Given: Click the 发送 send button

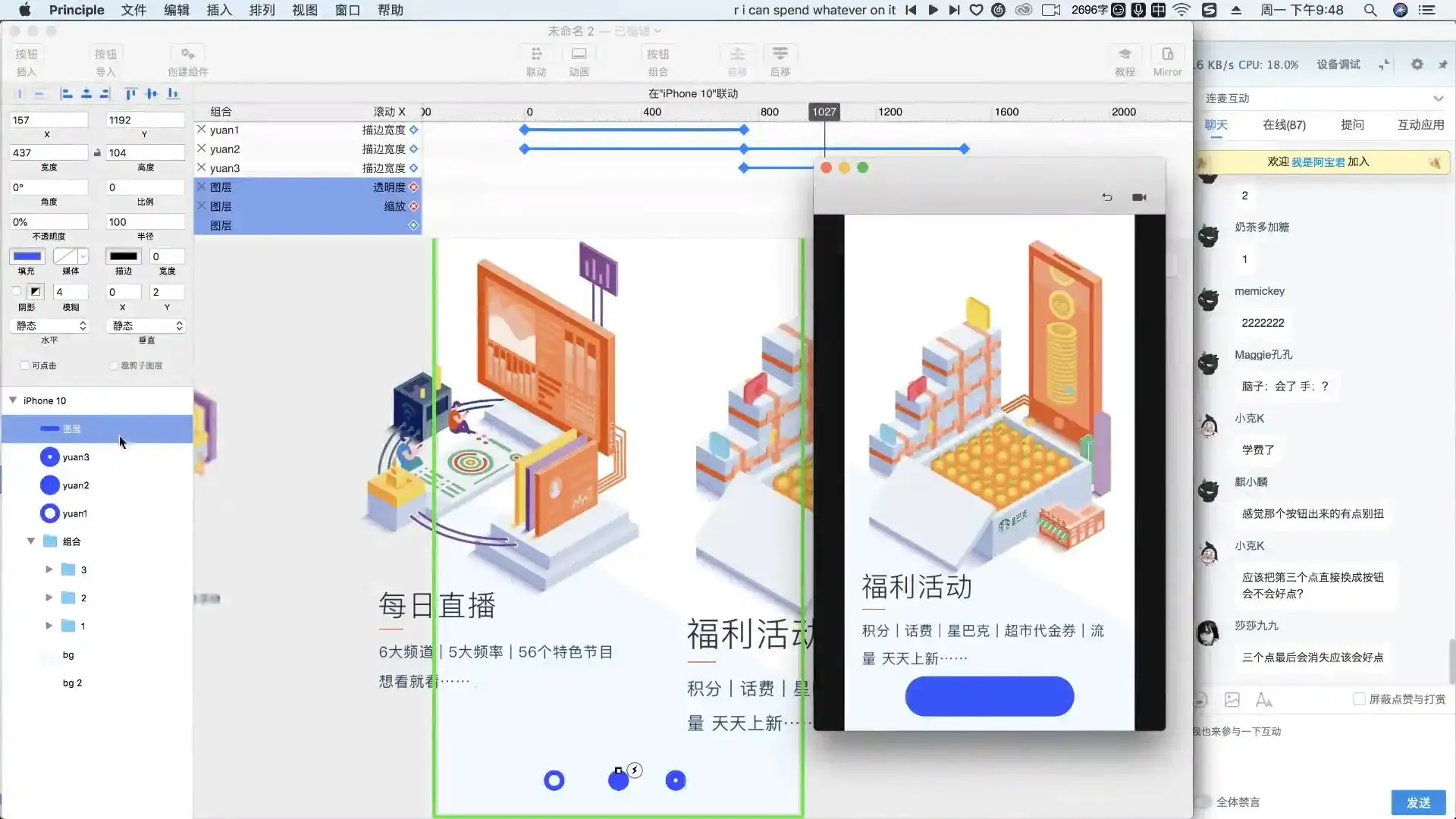Looking at the screenshot, I should (x=1420, y=802).
